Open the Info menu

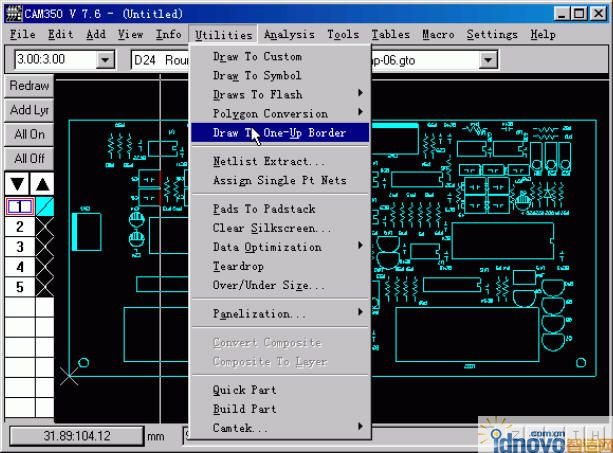(168, 34)
